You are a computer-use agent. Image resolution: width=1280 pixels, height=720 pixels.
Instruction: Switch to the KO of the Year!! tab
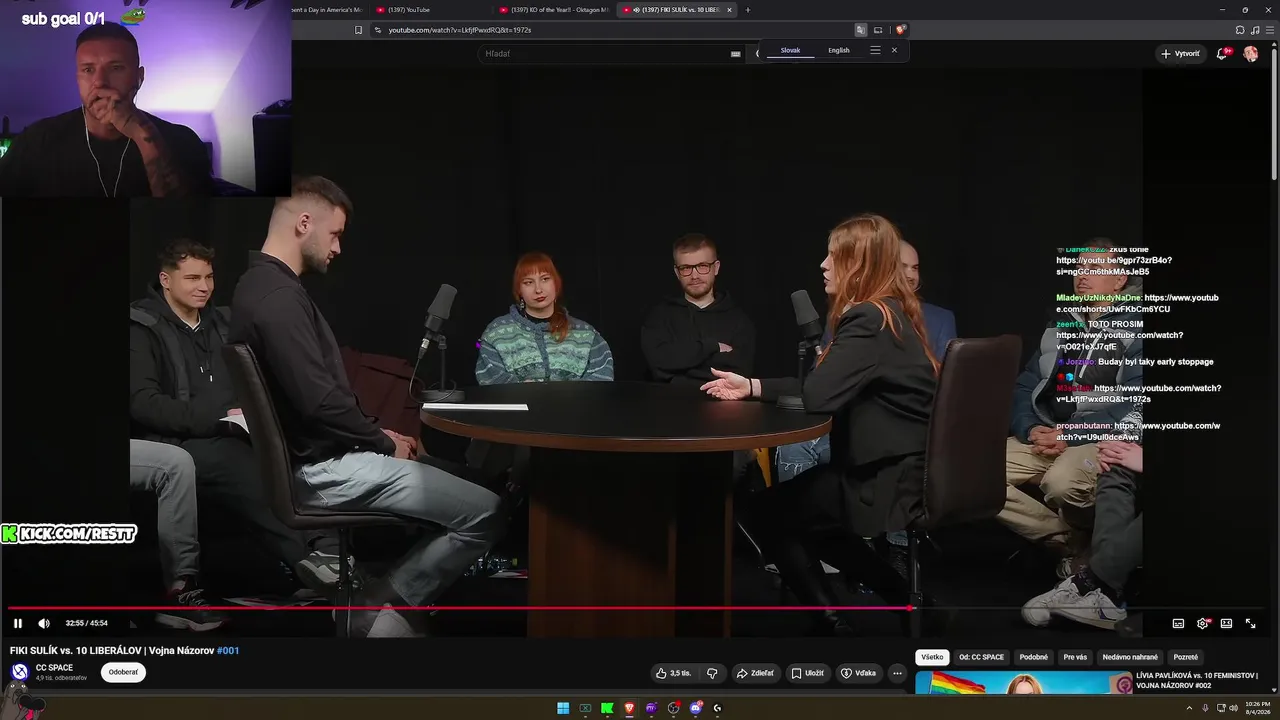[553, 10]
